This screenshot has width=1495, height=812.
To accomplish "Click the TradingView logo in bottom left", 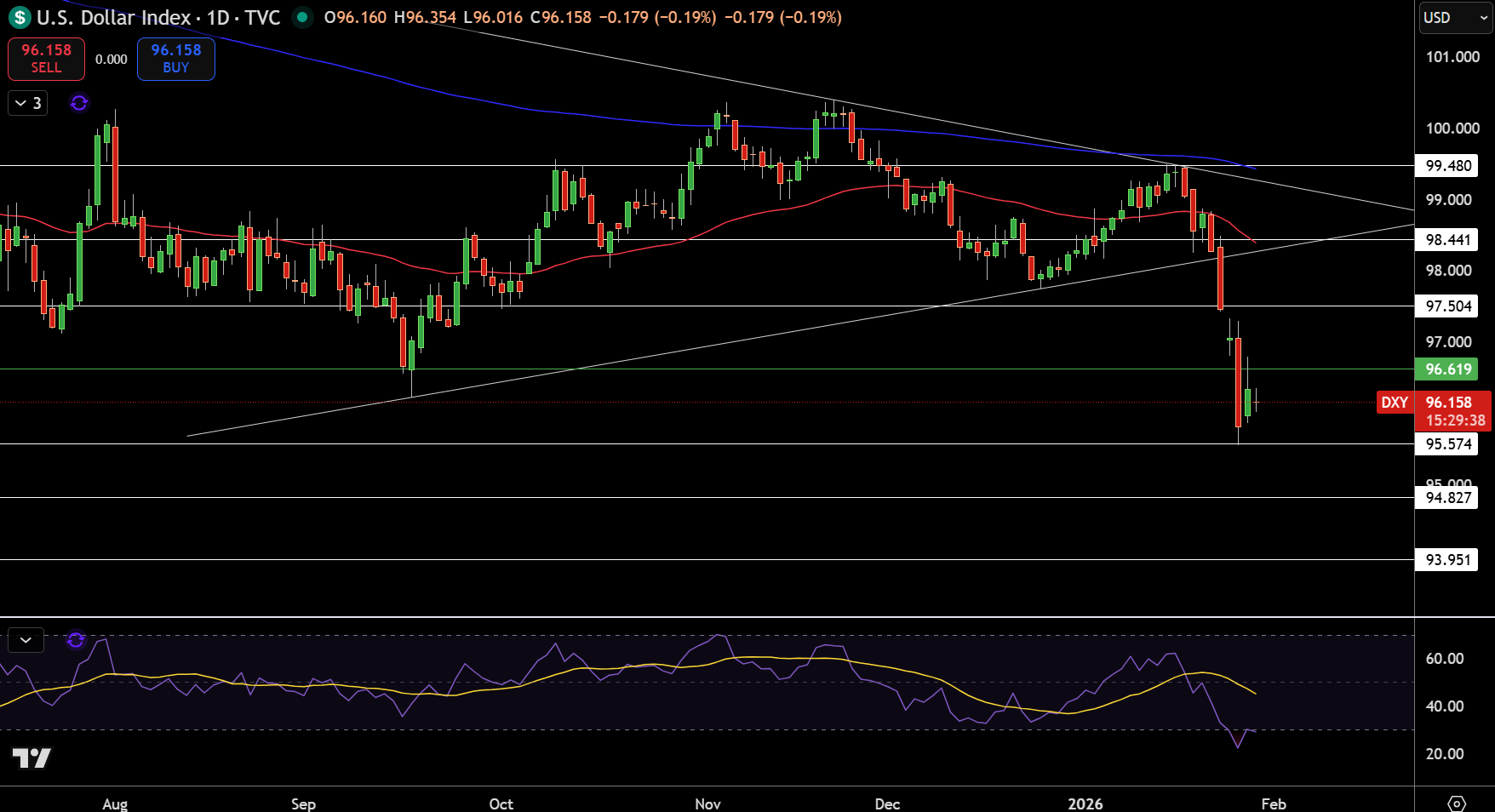I will coord(32,758).
